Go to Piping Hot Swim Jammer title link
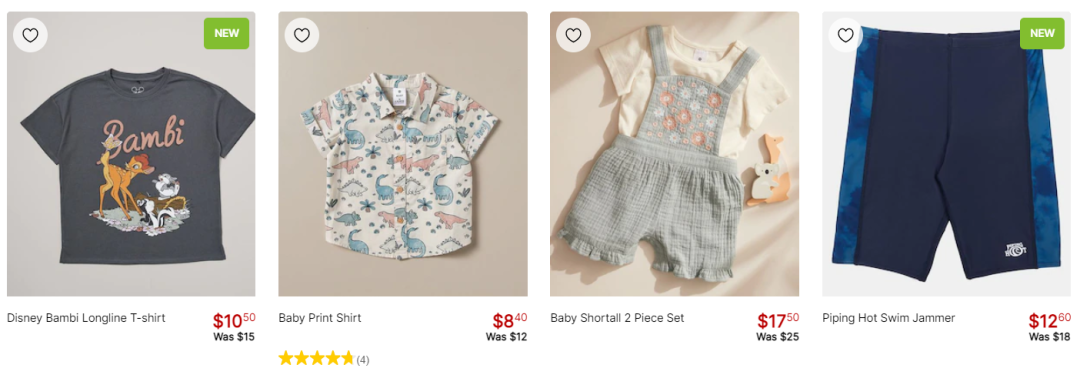Viewport: 1080px width, 385px height. coord(889,318)
